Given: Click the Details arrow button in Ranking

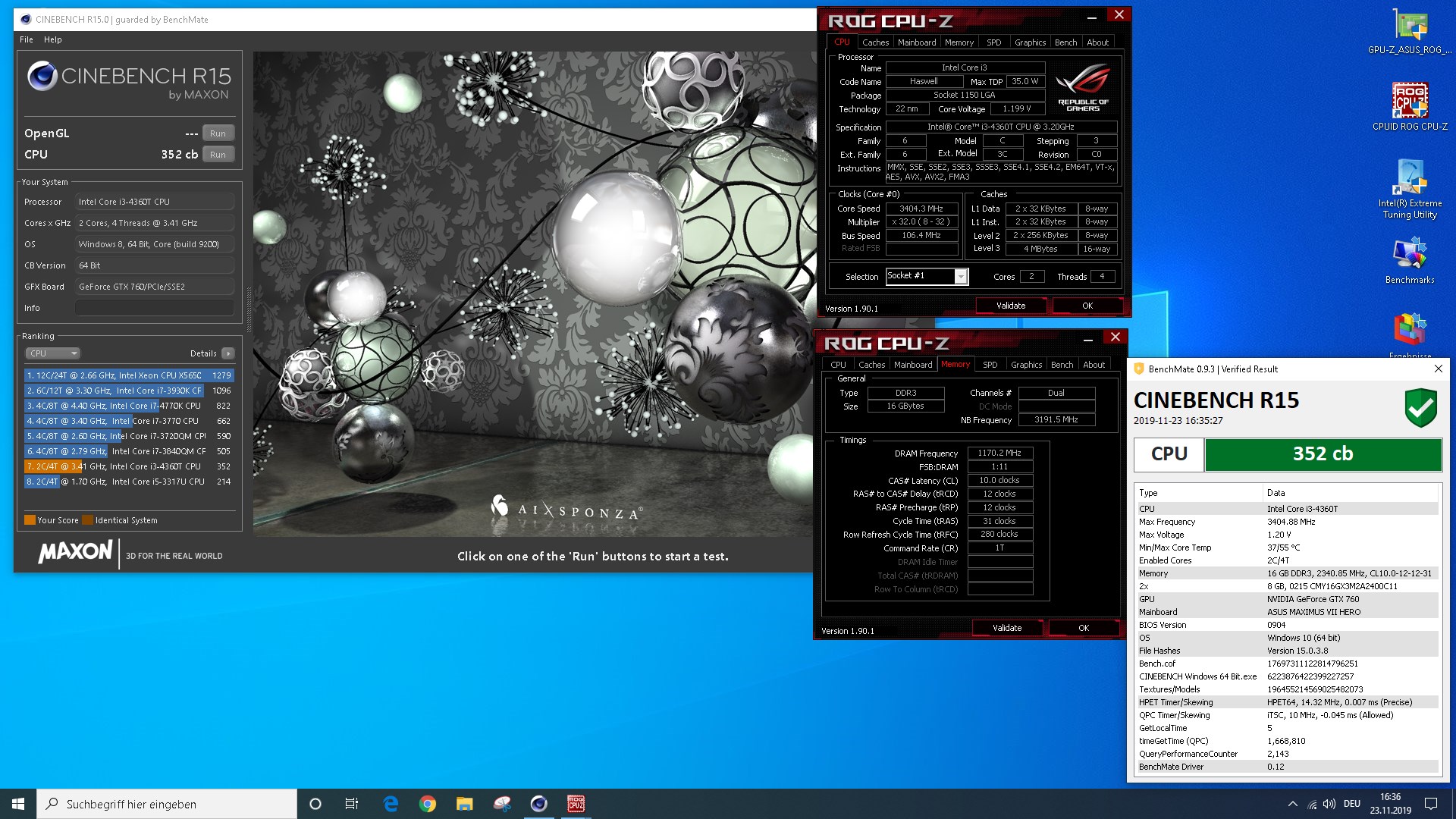Looking at the screenshot, I should pos(228,353).
